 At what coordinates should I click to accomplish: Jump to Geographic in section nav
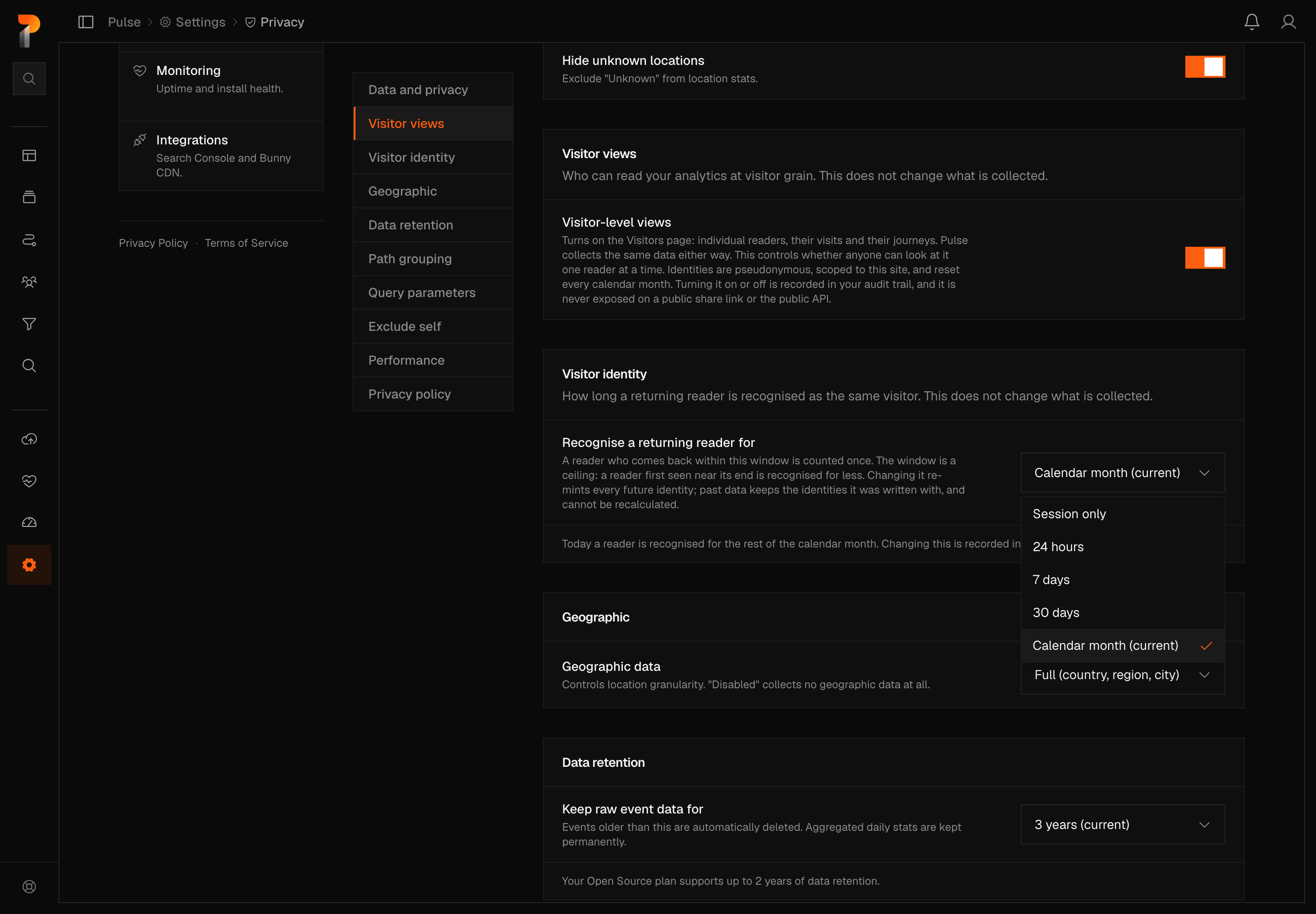pyautogui.click(x=433, y=191)
